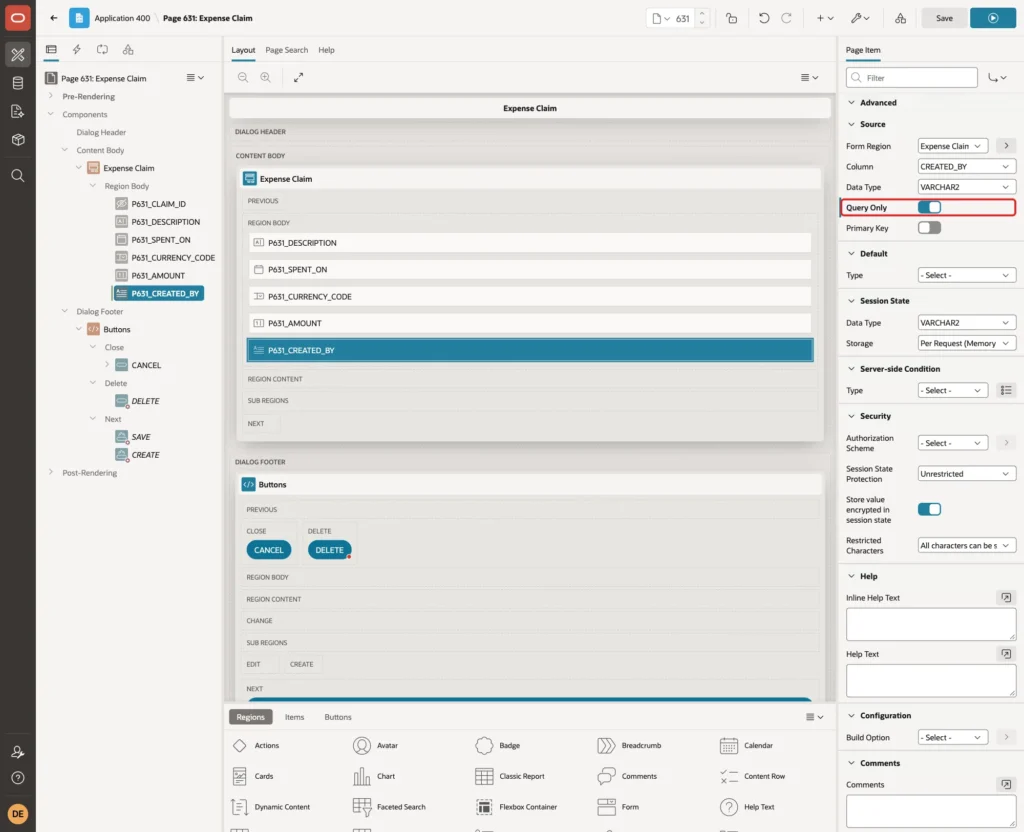
Task: Collapse the Source section
Action: pyautogui.click(x=851, y=124)
